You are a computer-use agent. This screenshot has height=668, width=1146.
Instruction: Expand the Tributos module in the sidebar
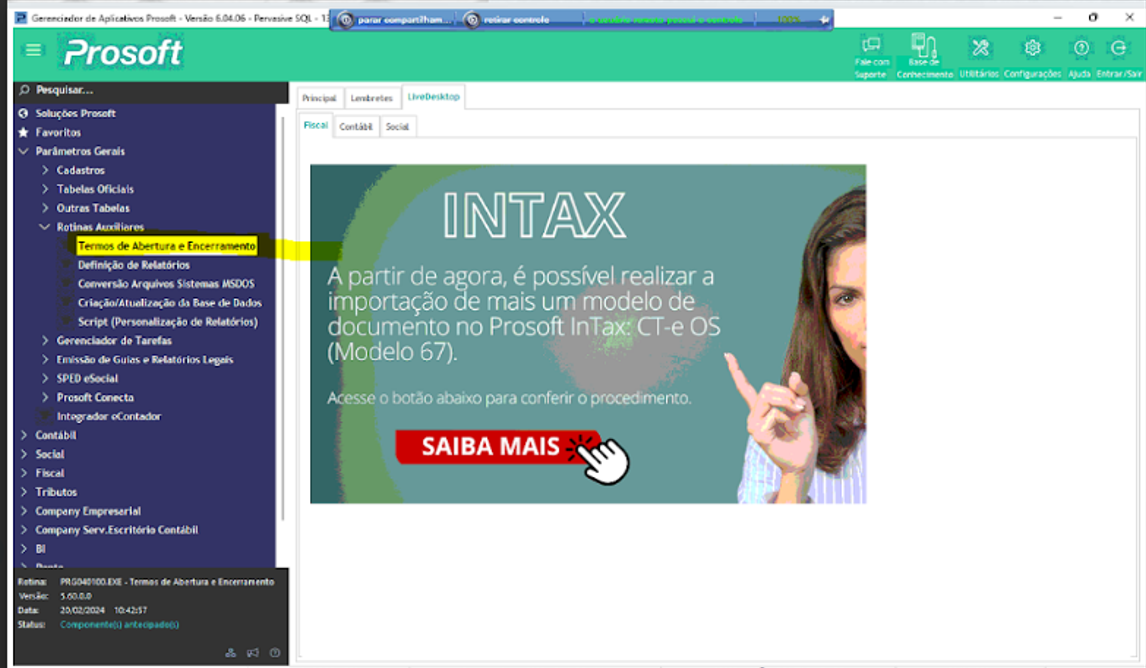23,493
